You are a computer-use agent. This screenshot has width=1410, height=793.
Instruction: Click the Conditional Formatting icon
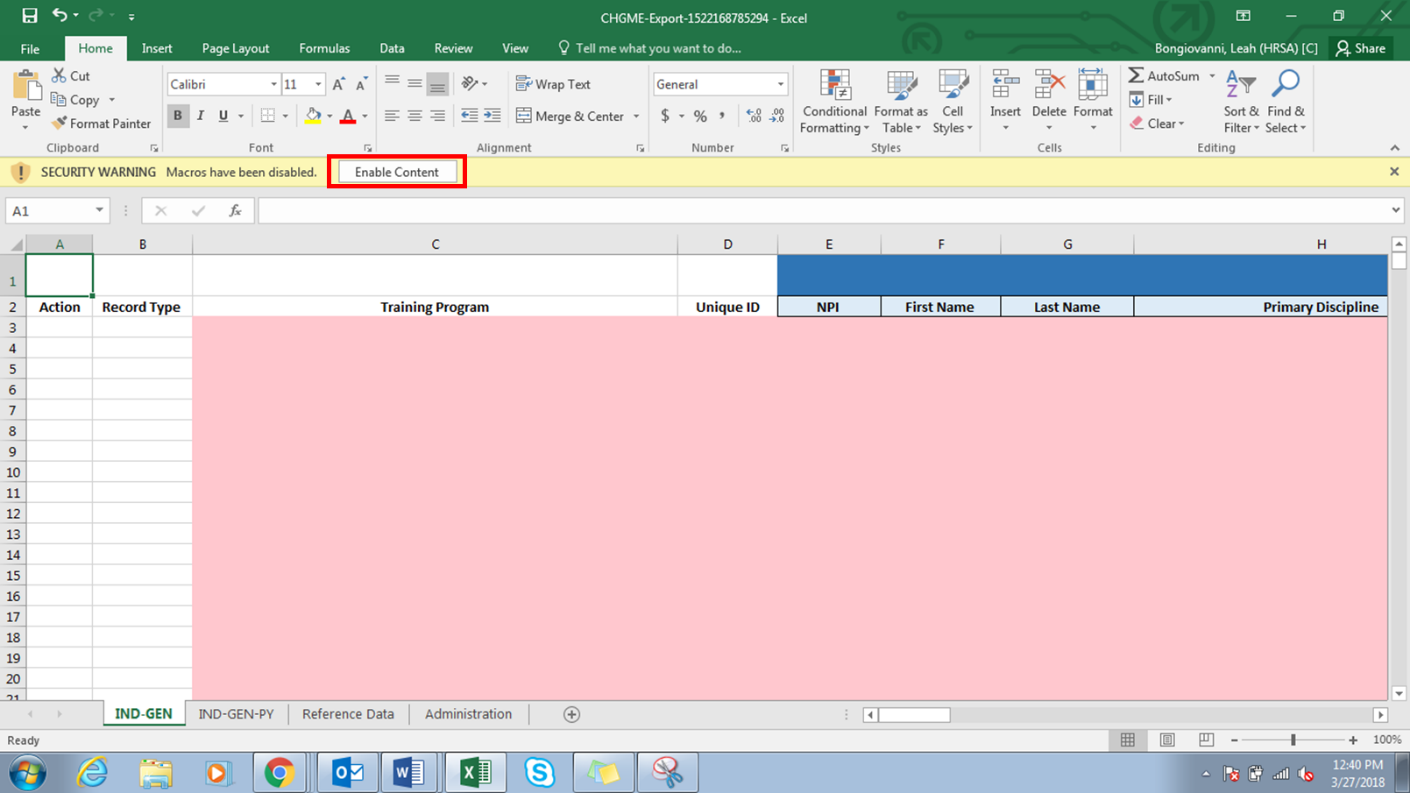[835, 86]
